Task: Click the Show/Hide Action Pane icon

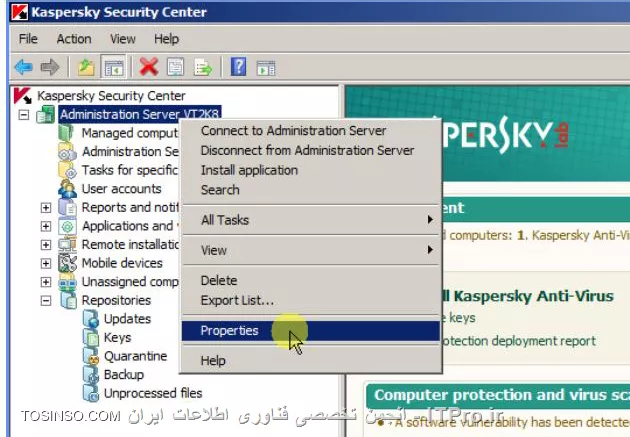Action: pos(266,68)
